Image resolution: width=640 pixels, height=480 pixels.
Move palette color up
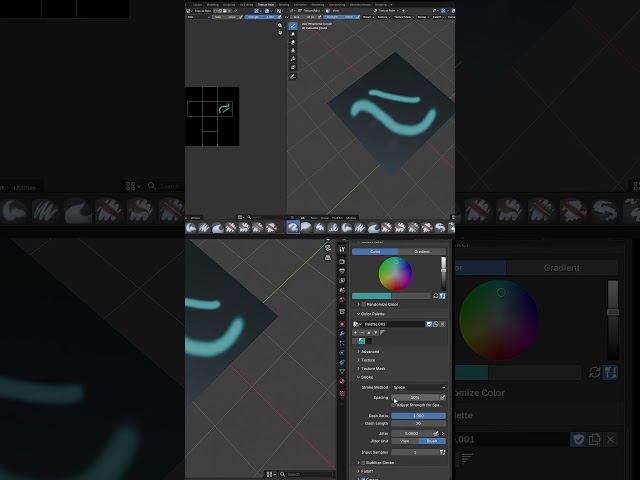tap(369, 333)
